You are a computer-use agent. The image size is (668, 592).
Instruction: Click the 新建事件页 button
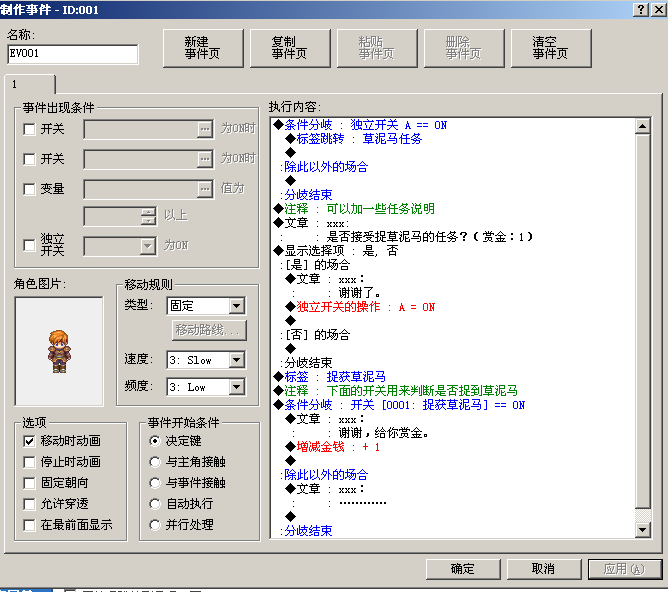click(x=203, y=48)
